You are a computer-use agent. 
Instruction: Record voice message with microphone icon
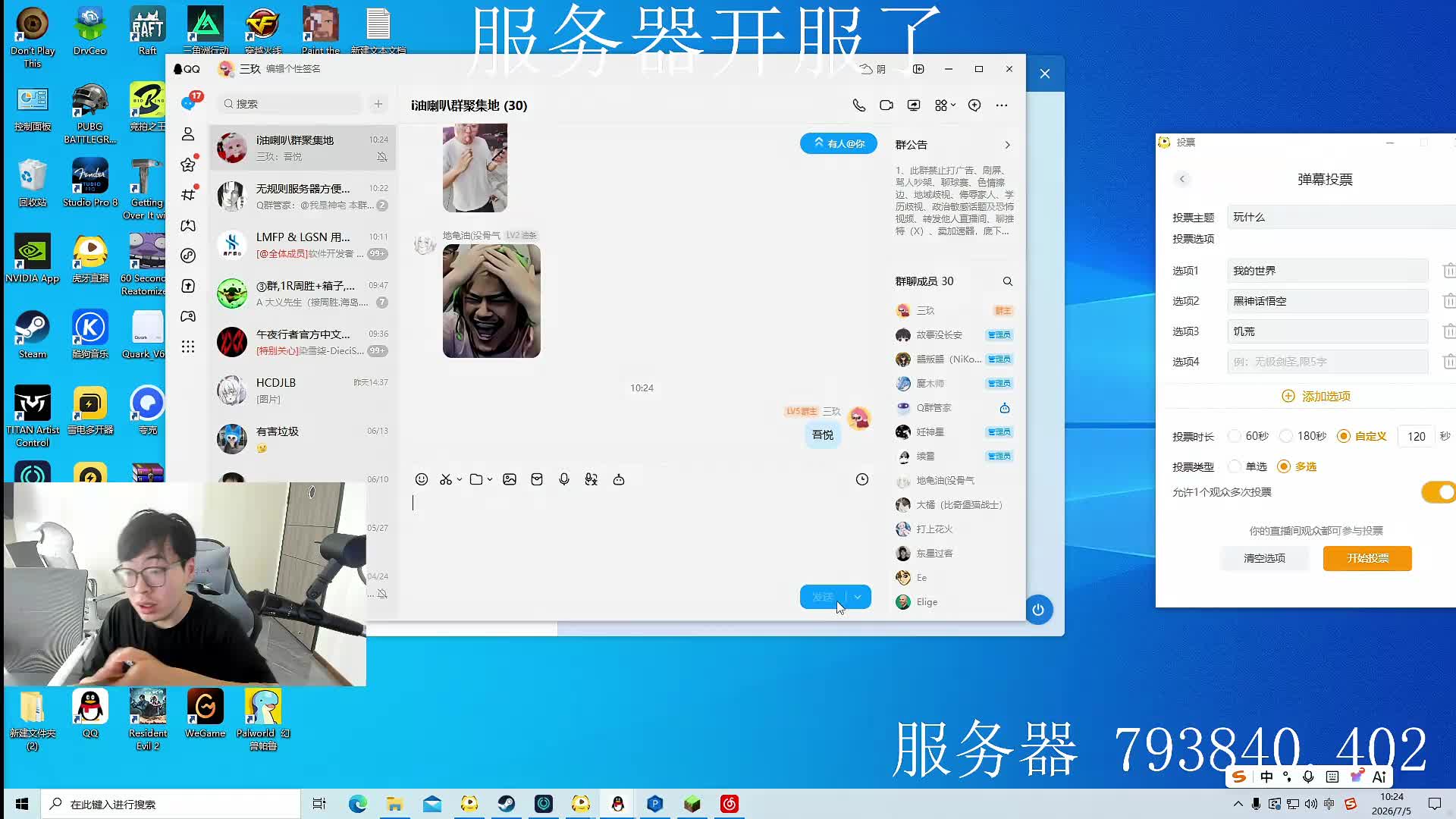(564, 479)
